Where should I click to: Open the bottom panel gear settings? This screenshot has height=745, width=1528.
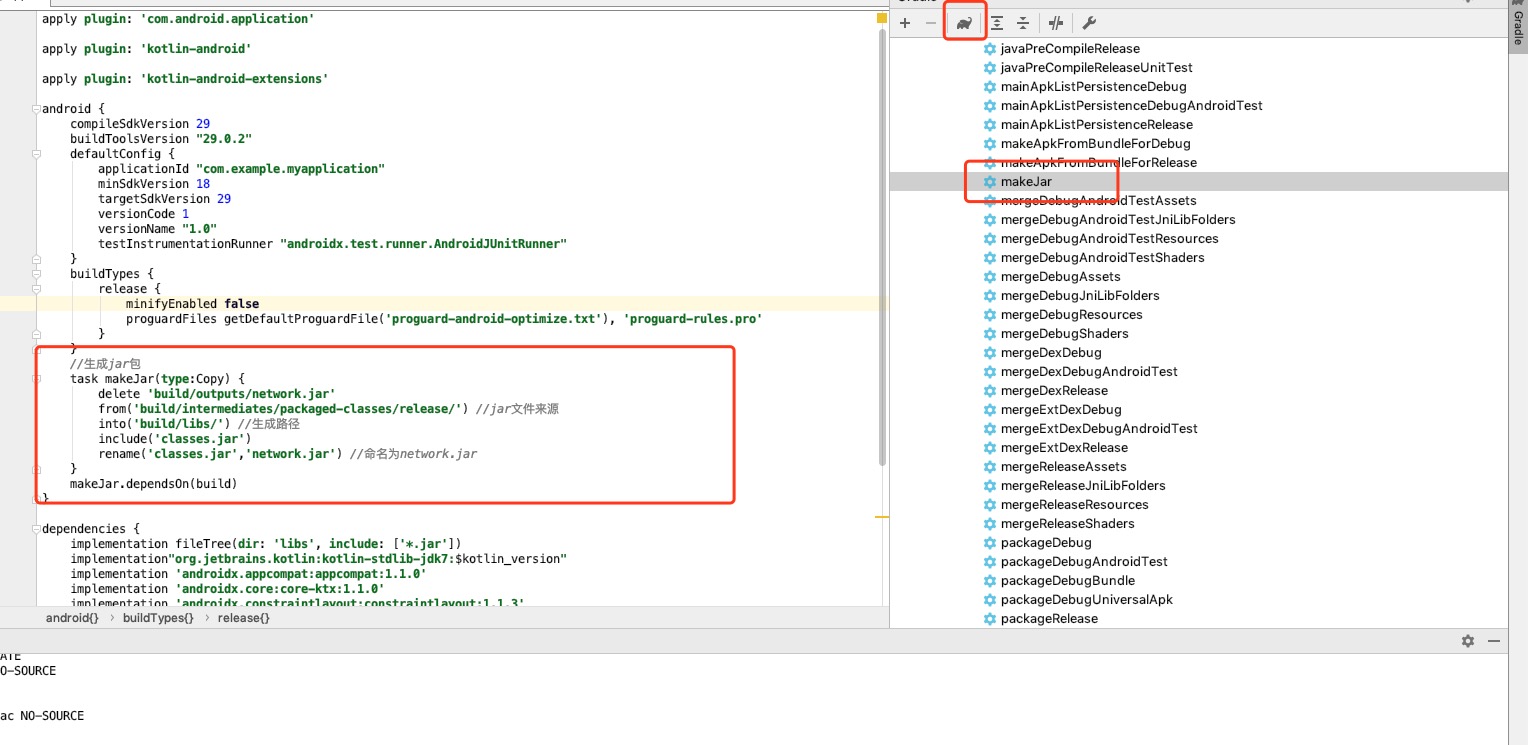point(1468,641)
